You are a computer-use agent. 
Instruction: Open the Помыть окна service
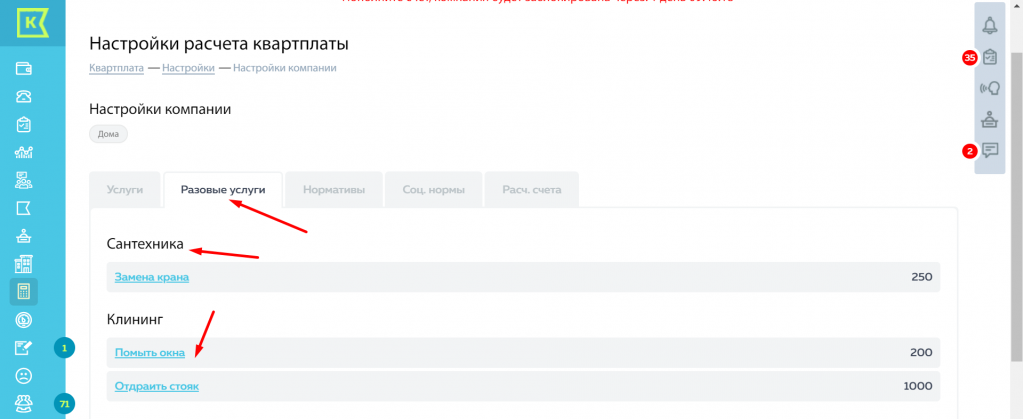click(150, 353)
